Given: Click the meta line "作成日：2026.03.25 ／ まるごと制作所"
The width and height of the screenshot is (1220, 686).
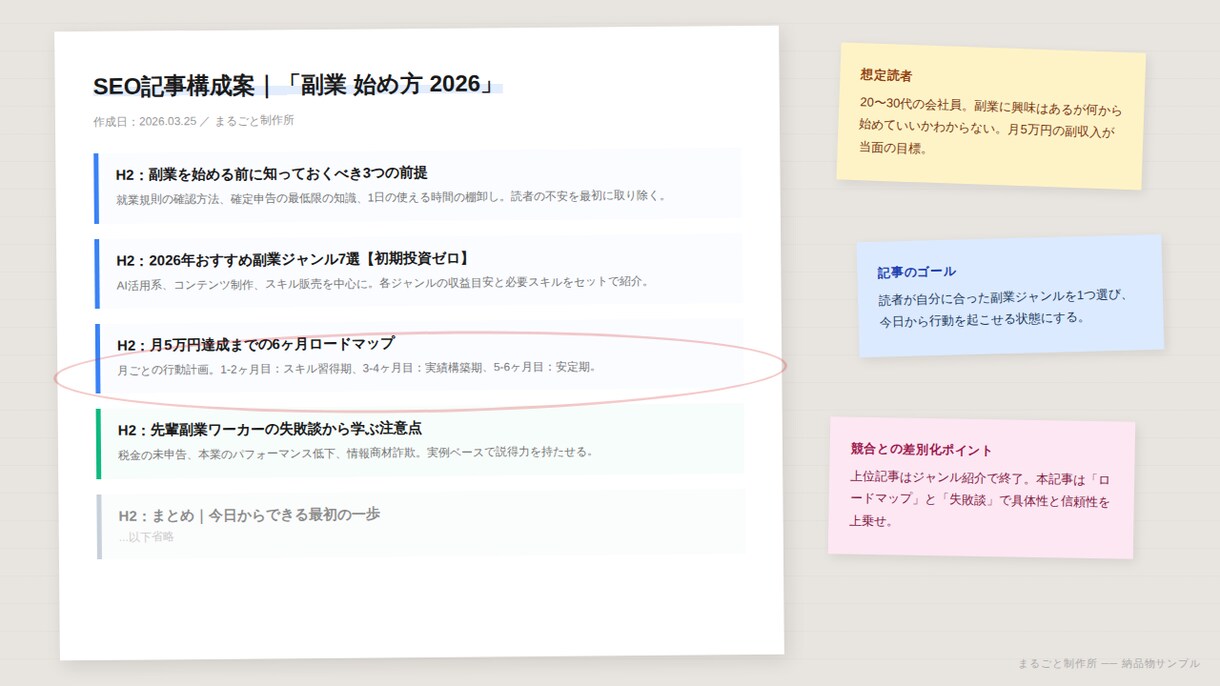Looking at the screenshot, I should (x=194, y=121).
